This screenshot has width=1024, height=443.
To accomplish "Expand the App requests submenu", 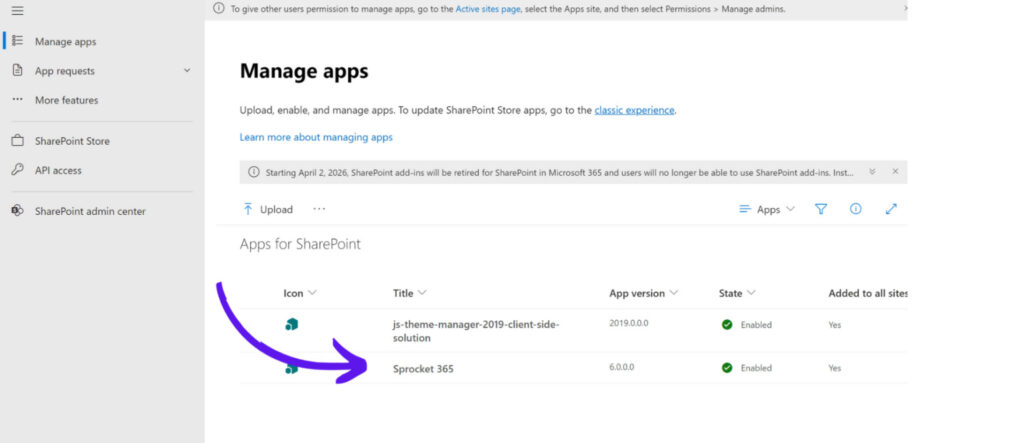I will tap(187, 71).
